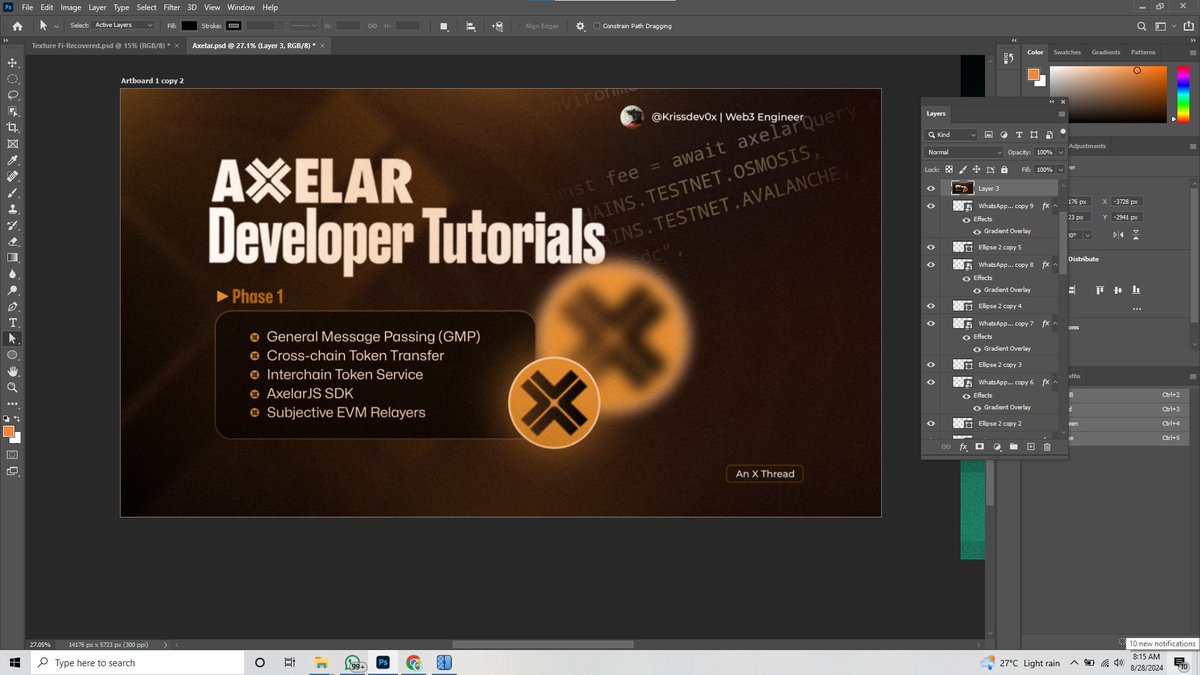The image size is (1200, 675).
Task: Select the Horizontal Type tool
Action: pos(13,322)
